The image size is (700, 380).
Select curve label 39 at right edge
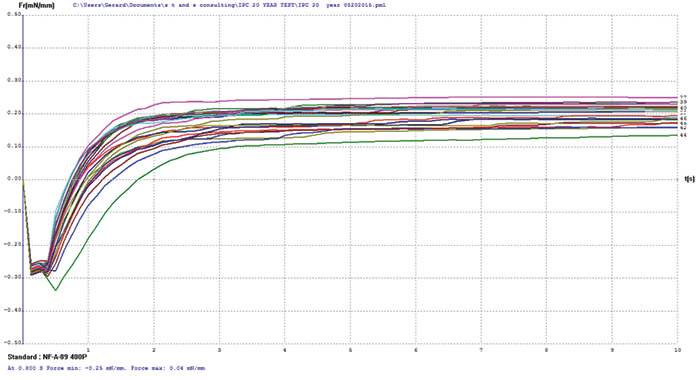[683, 102]
